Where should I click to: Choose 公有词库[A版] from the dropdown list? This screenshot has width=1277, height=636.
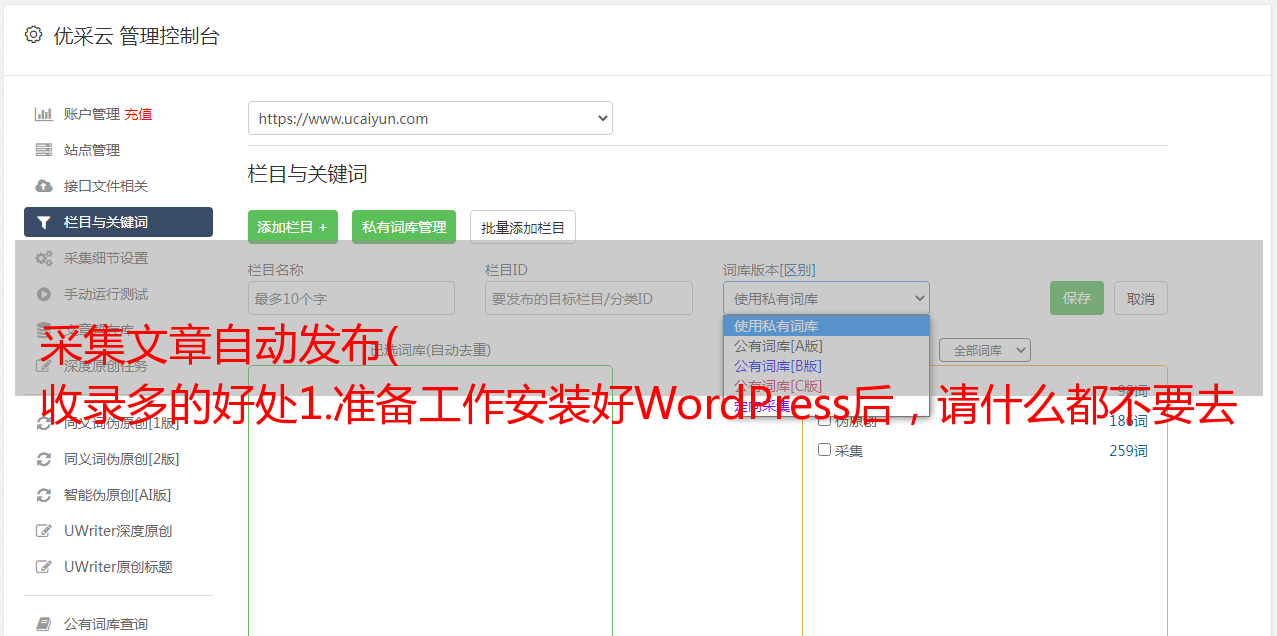778,346
